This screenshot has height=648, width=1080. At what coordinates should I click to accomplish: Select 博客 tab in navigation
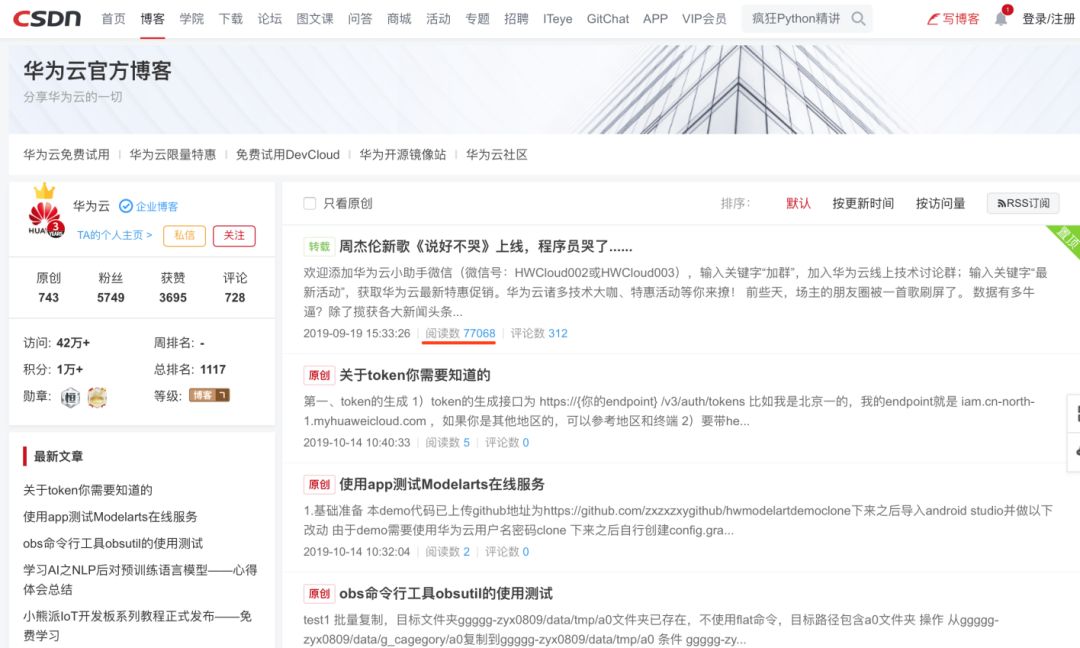[x=152, y=19]
